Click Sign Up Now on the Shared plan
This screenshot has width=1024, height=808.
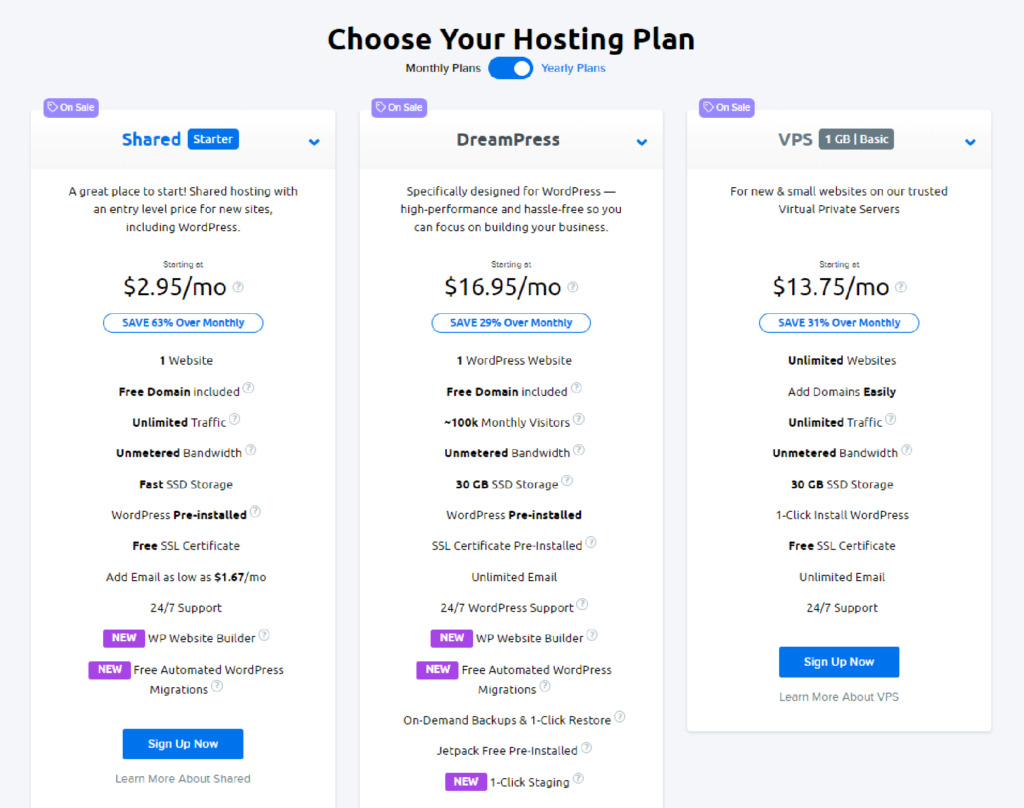tap(182, 743)
